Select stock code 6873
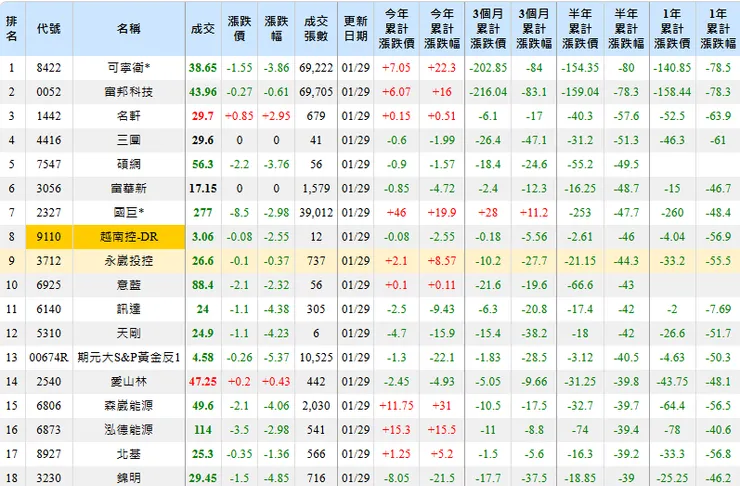Viewport: 740px width, 486px height. point(49,429)
